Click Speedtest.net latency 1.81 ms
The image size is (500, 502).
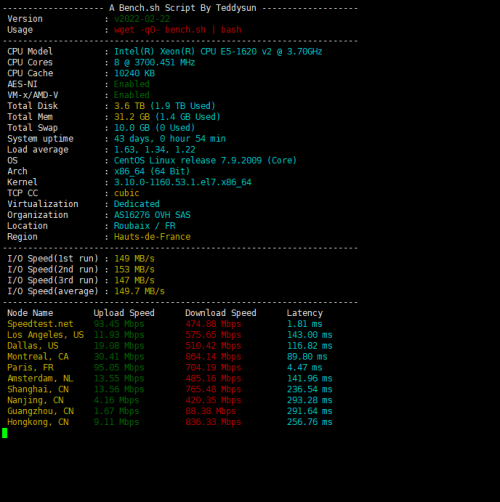pyautogui.click(x=305, y=324)
